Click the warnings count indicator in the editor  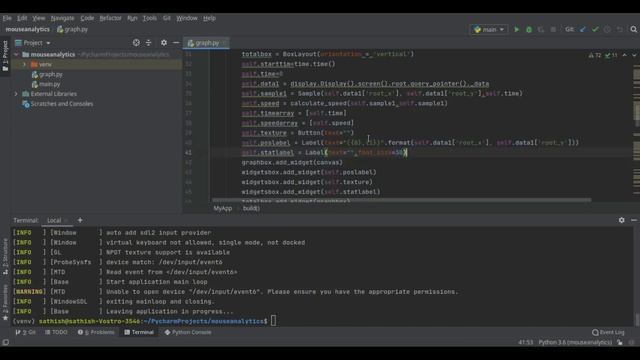click(x=595, y=55)
